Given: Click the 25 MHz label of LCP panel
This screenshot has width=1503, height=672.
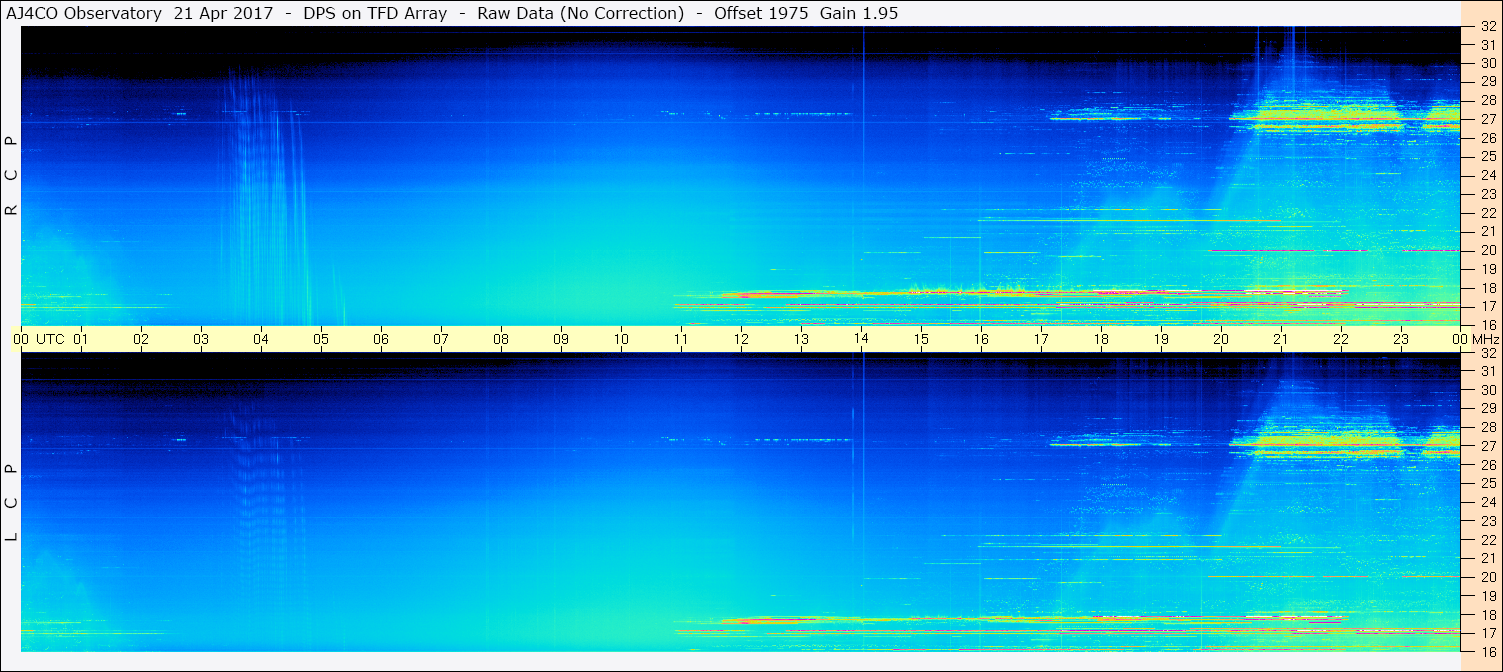Looking at the screenshot, I should (x=1488, y=483).
